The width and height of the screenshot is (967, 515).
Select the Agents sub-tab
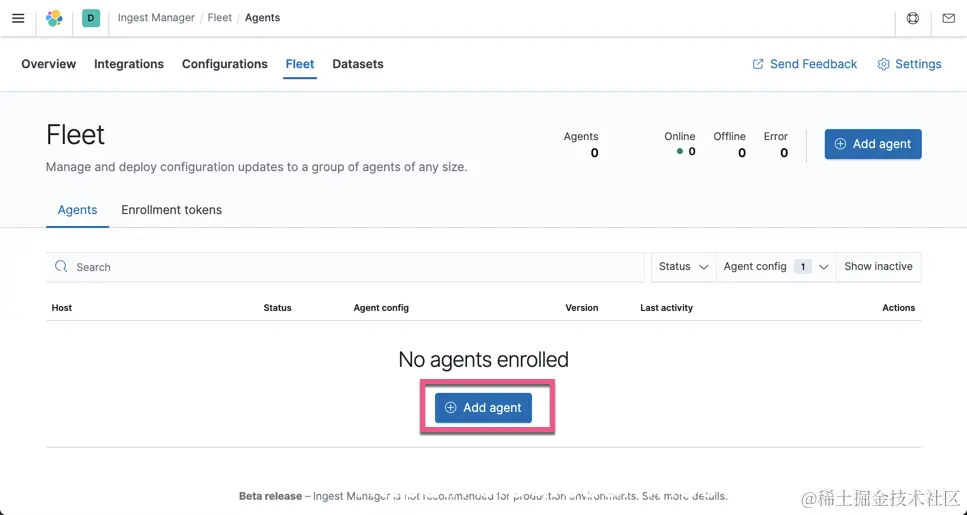(77, 210)
